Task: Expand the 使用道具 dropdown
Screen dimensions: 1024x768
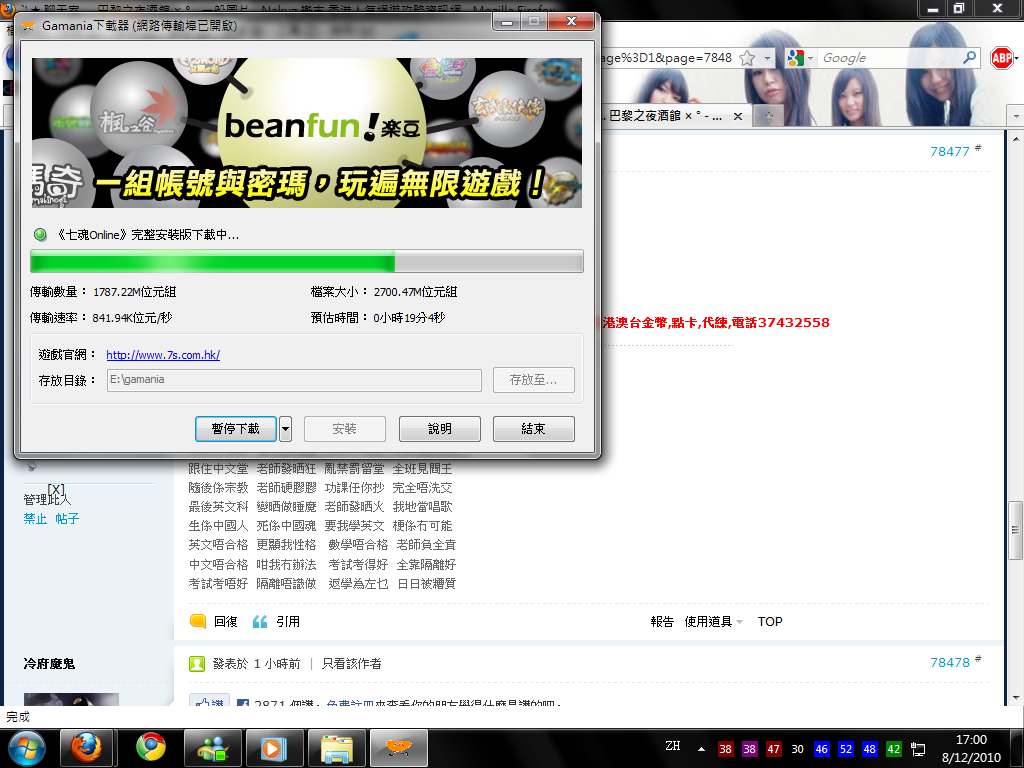Action: click(x=713, y=622)
